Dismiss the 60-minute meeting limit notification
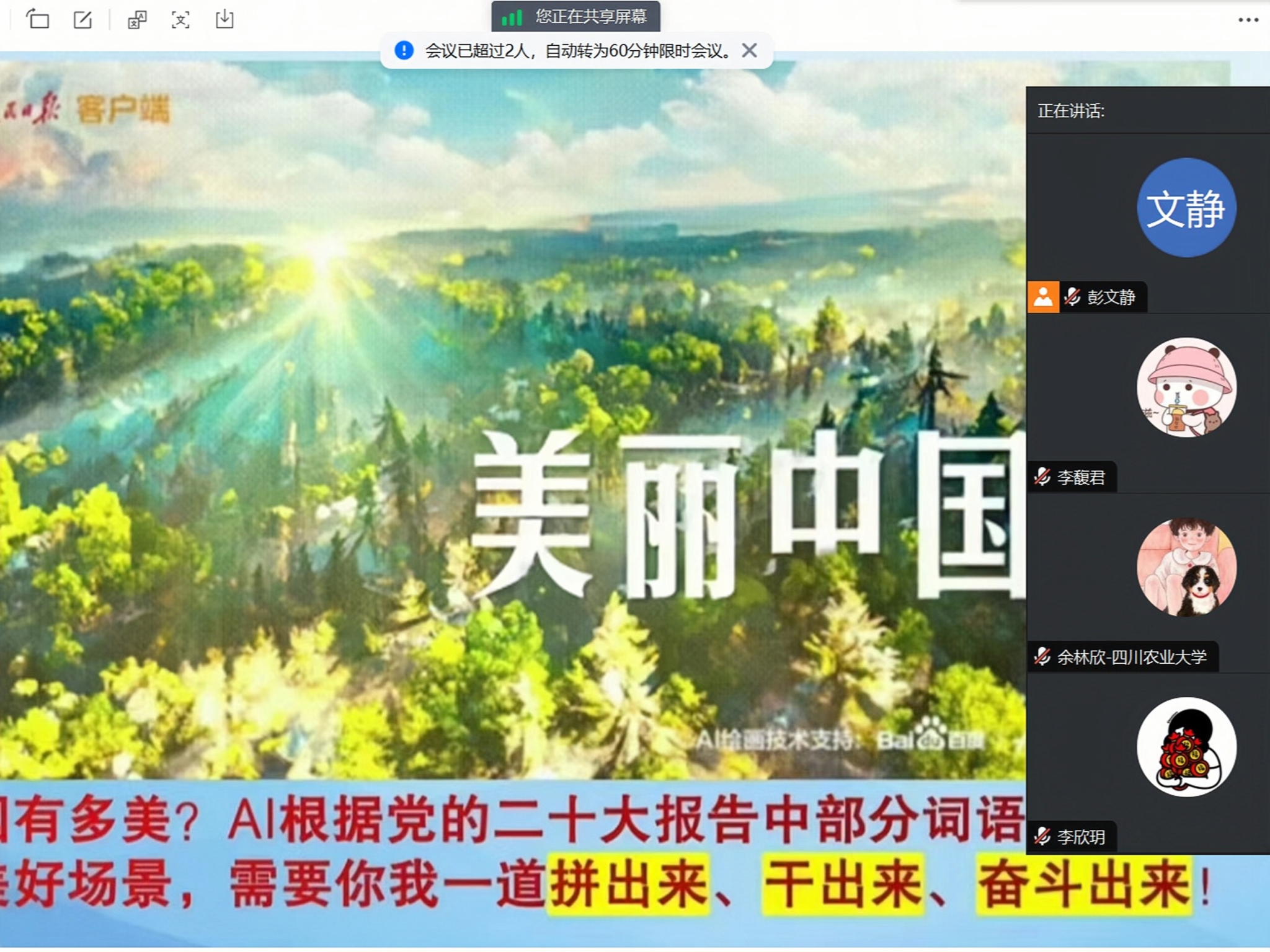Image resolution: width=1270 pixels, height=952 pixels. click(749, 50)
